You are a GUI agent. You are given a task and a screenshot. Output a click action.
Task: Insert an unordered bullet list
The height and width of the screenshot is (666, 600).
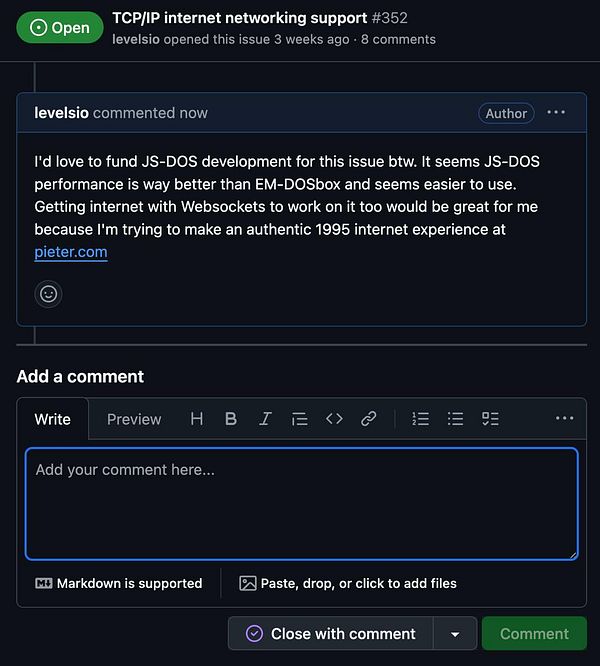click(x=455, y=419)
